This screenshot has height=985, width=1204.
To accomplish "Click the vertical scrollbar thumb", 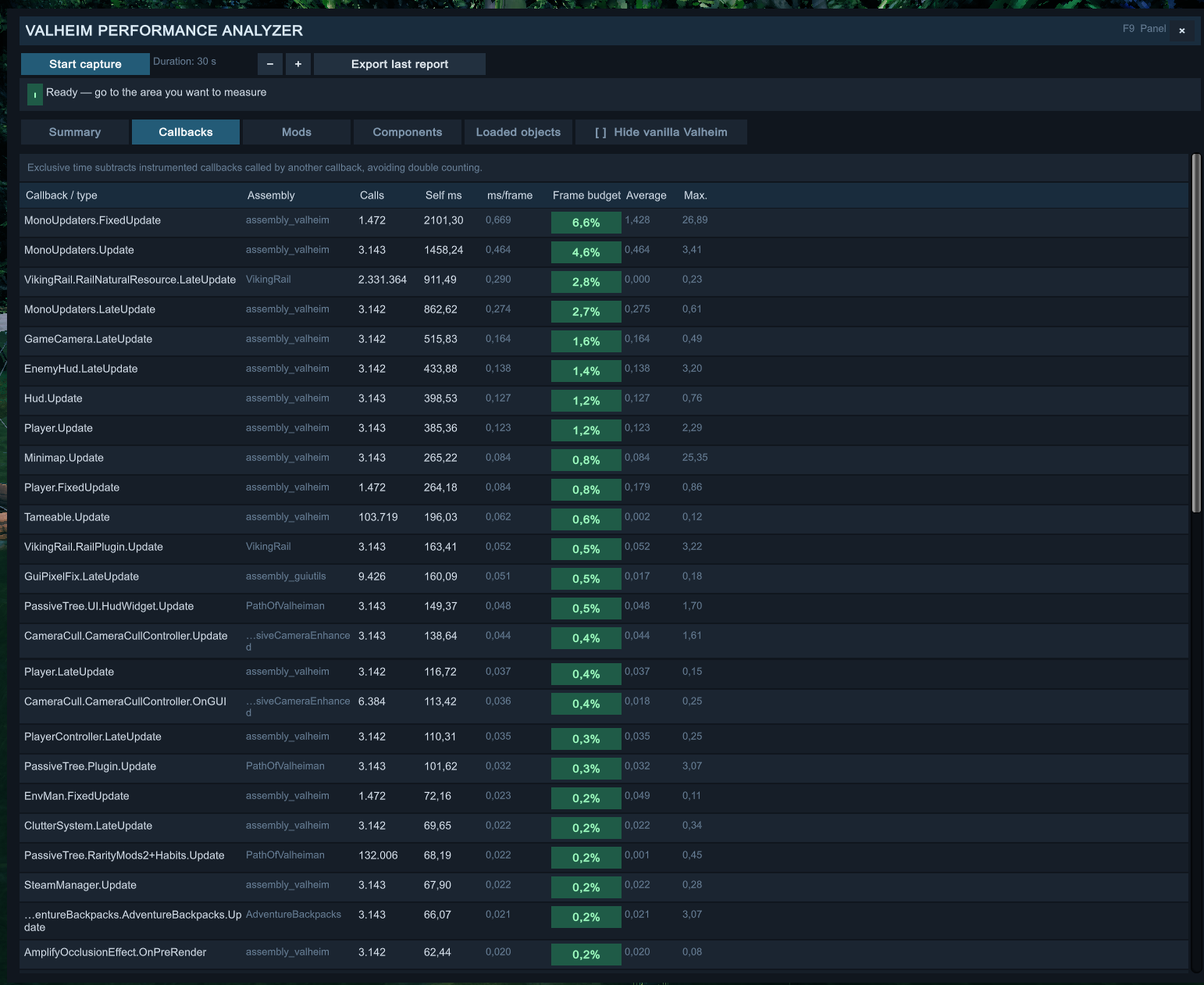I will (1195, 334).
